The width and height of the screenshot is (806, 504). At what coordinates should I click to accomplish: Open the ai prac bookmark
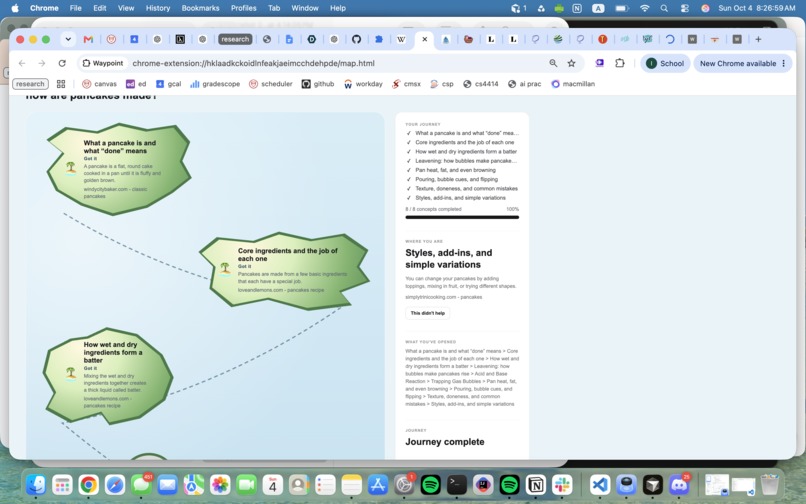(524, 84)
